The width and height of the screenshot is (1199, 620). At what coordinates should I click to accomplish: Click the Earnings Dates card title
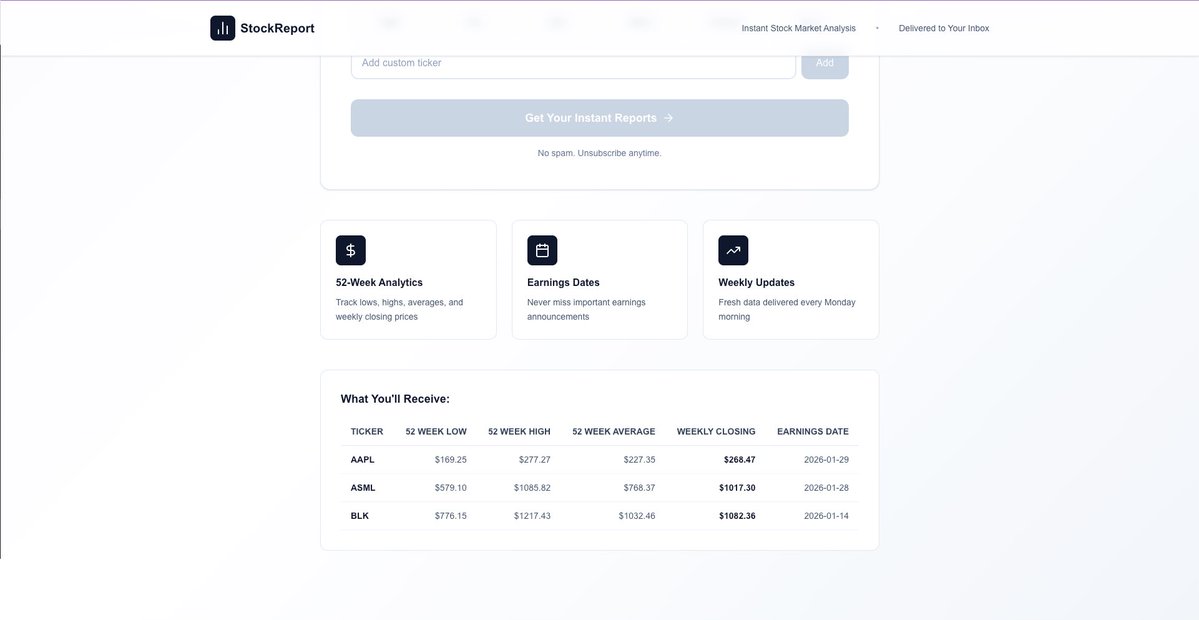564,283
